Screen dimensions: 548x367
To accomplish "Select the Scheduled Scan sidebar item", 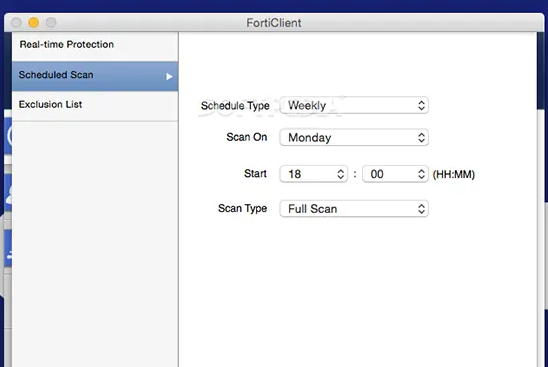I will click(x=95, y=76).
